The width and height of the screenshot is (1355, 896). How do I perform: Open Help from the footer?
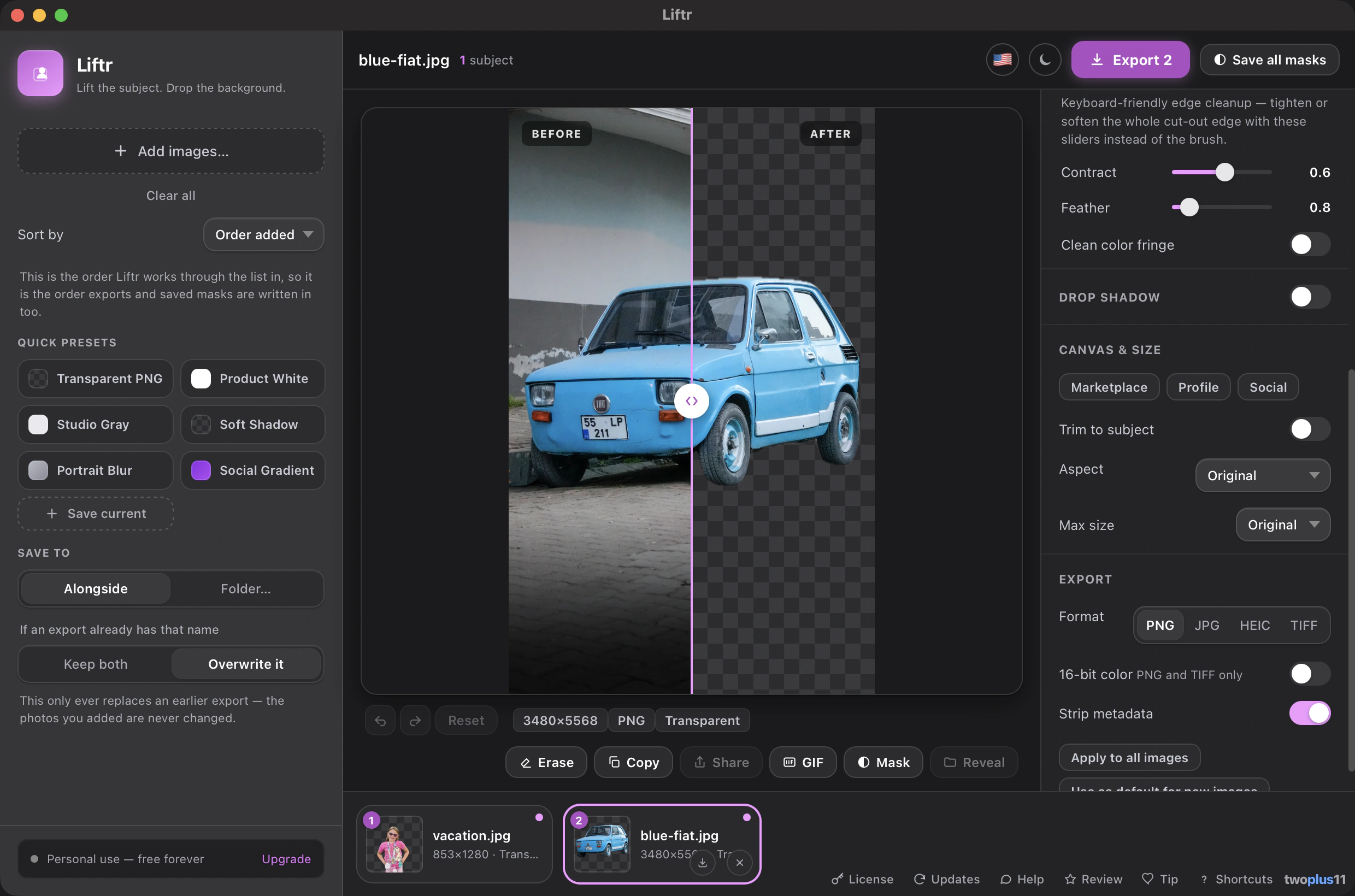(x=1022, y=879)
